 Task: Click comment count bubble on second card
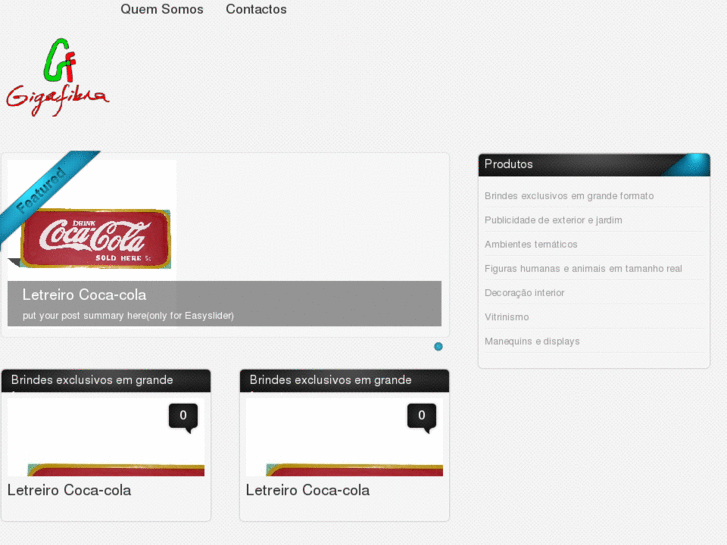coord(422,417)
